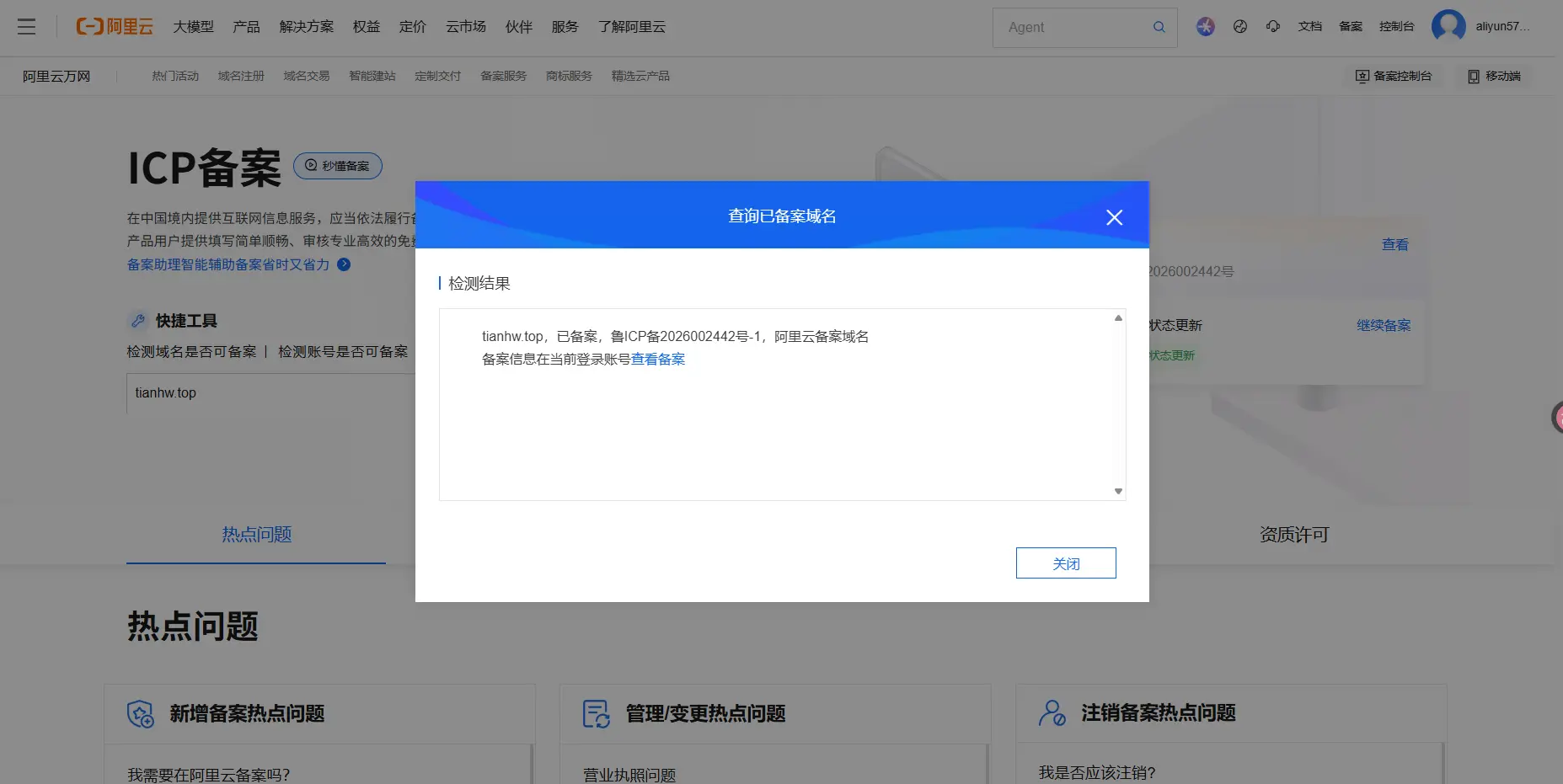1563x784 pixels.
Task: Click the 秒懂备案 play badge
Action: 337,165
